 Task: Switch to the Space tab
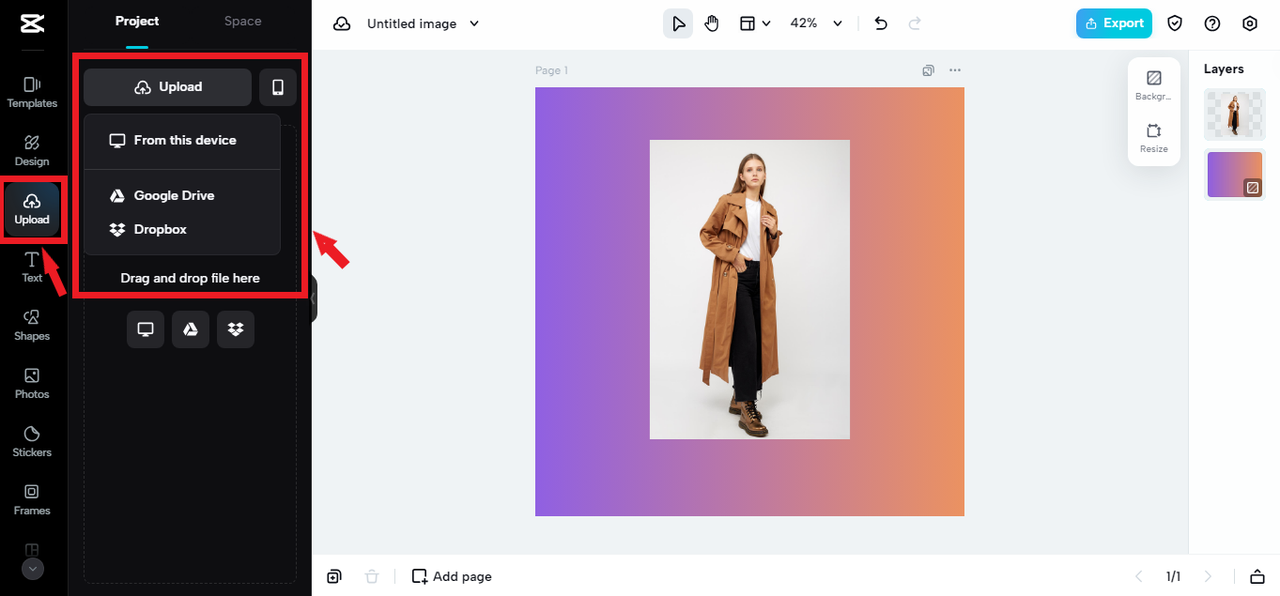(243, 21)
